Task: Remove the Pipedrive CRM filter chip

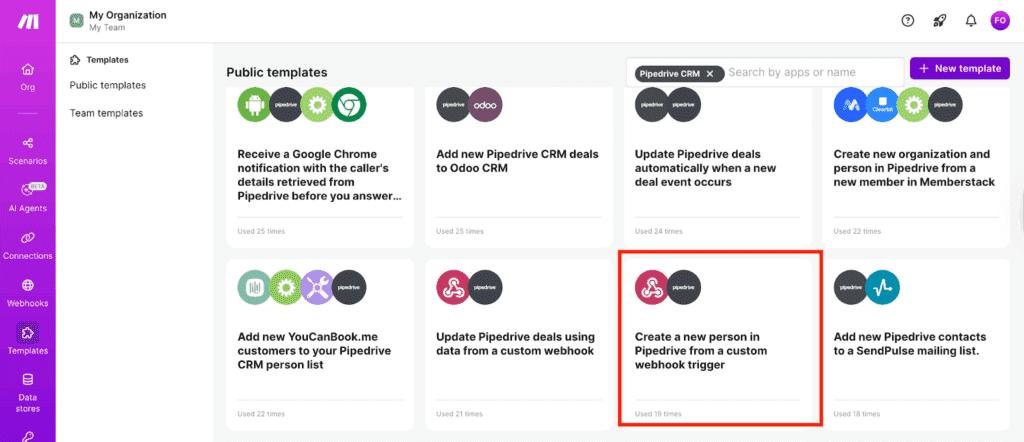Action: (710, 74)
